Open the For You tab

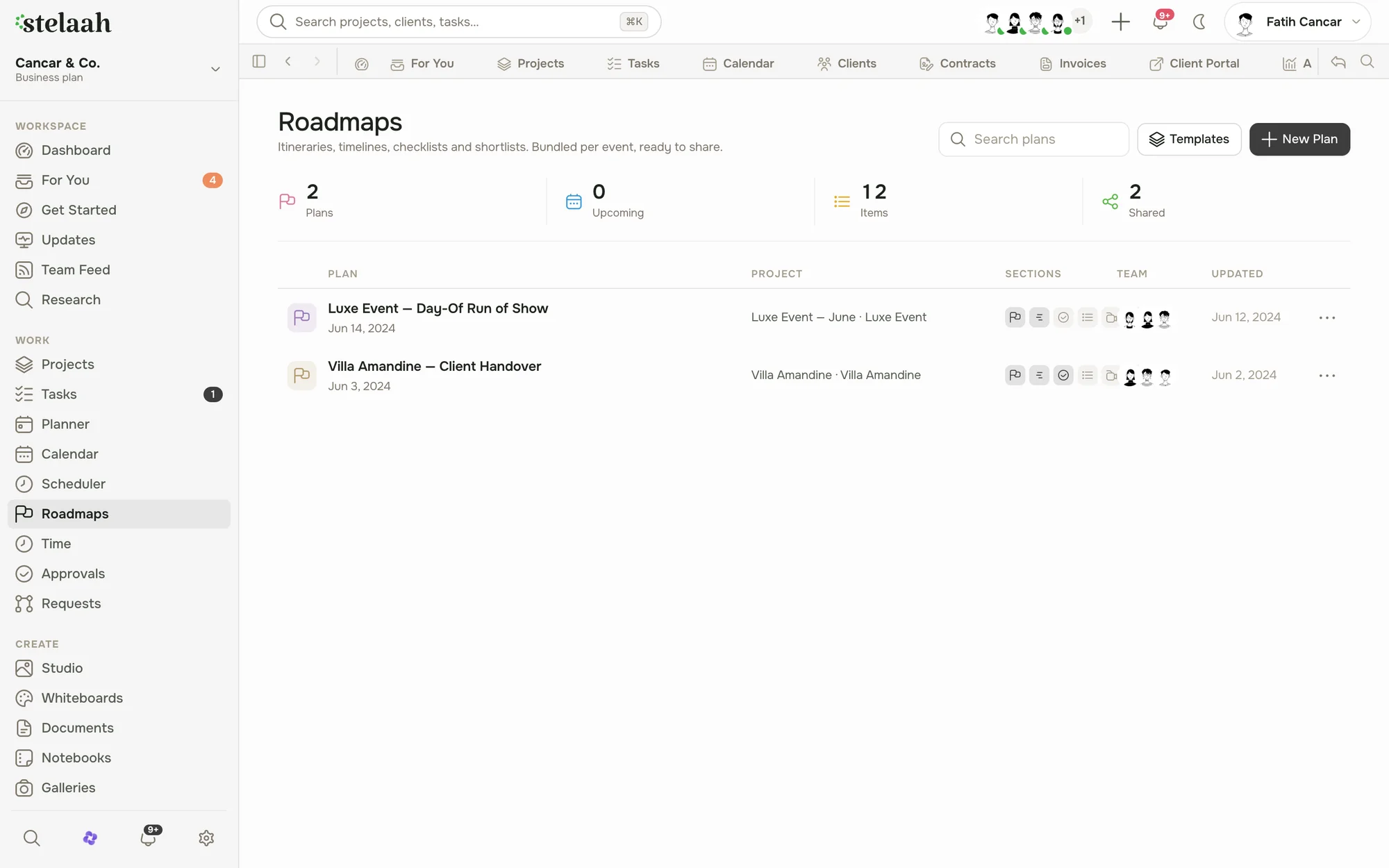tap(422, 63)
